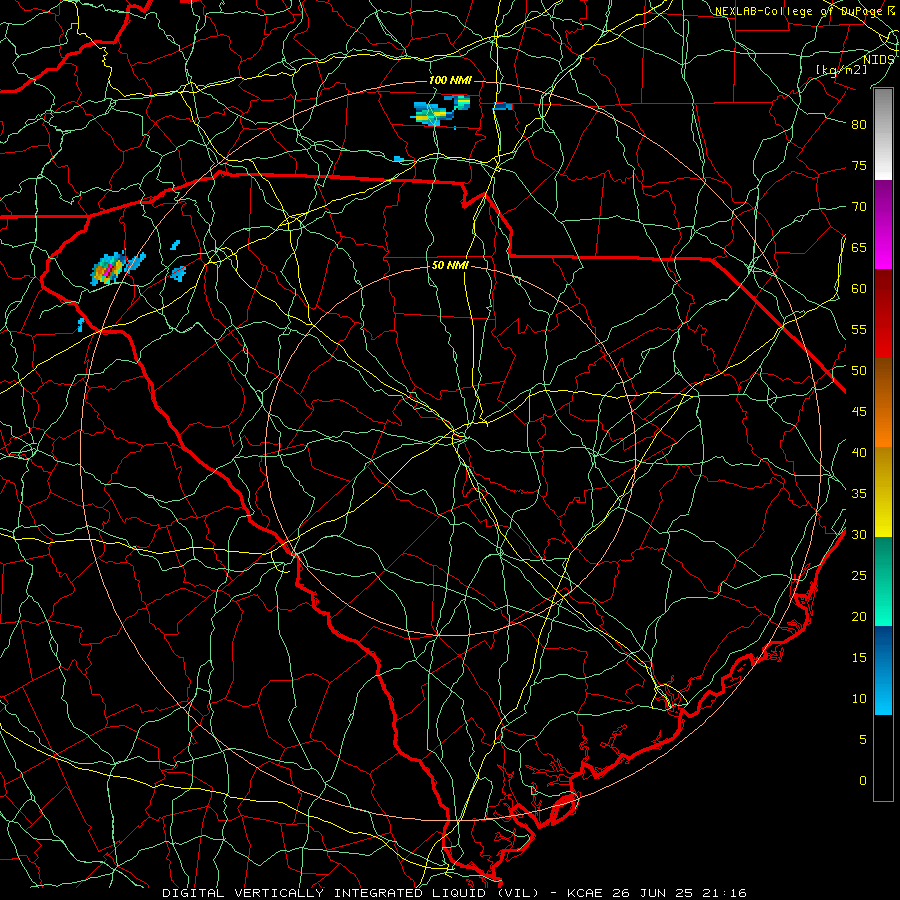Select the 50 NMI range ring label
Screen dimensions: 900x900
[x=451, y=265]
